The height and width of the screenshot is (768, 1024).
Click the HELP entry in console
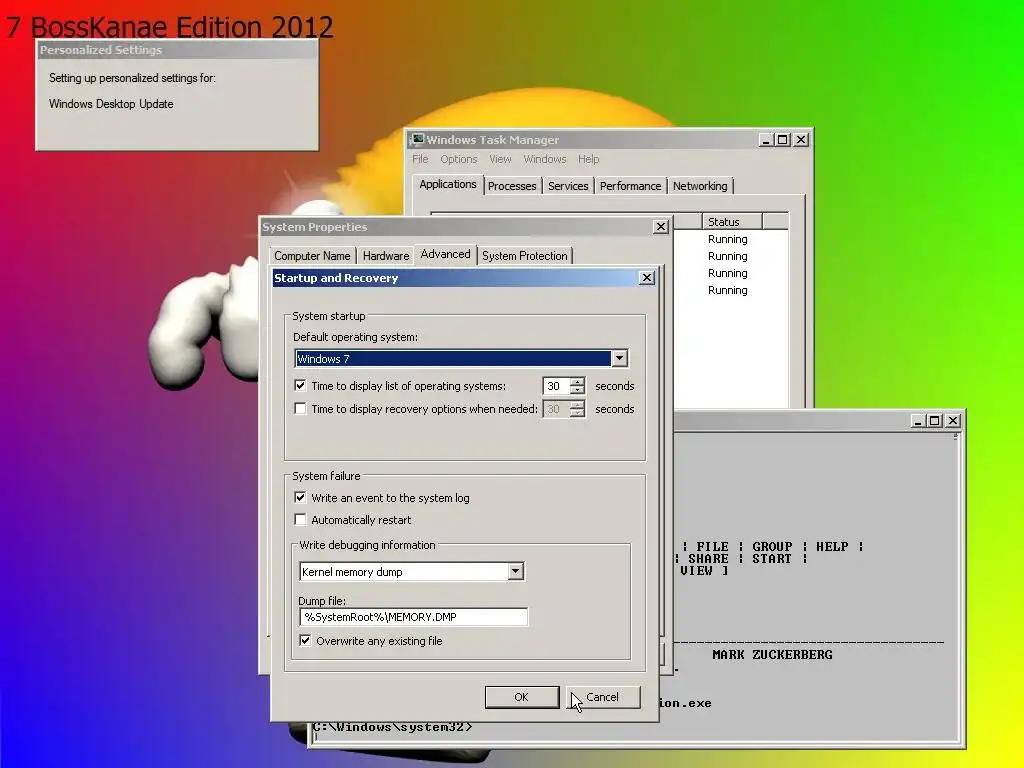[832, 546]
